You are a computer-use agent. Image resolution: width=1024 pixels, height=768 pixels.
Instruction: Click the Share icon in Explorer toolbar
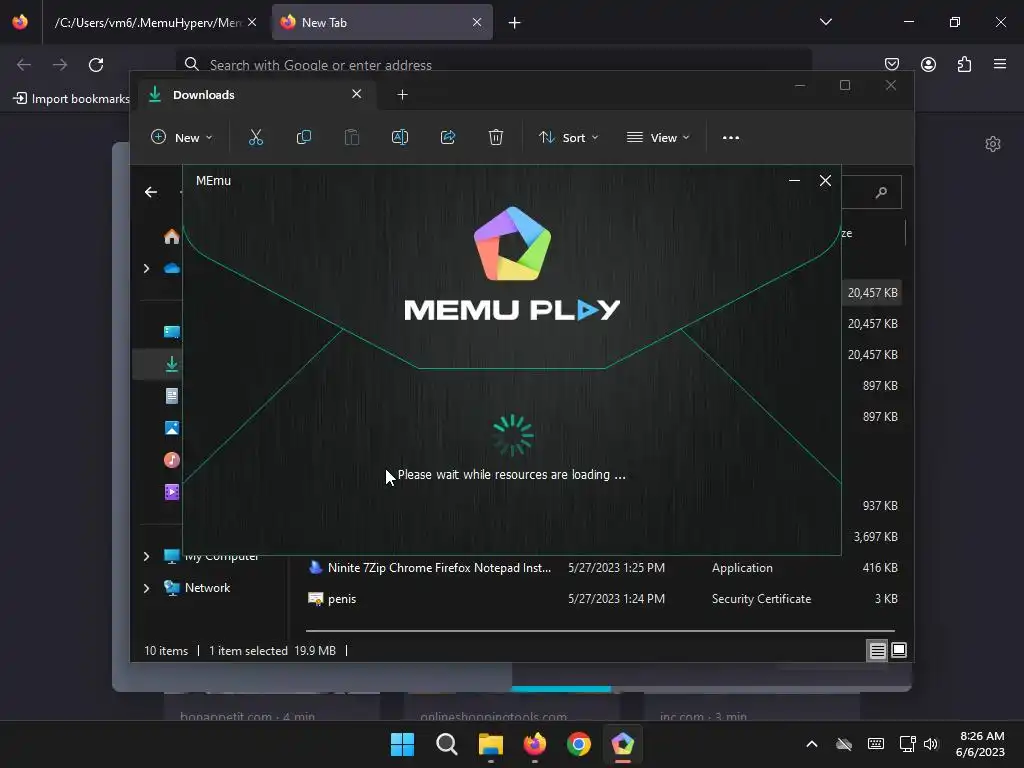click(448, 137)
